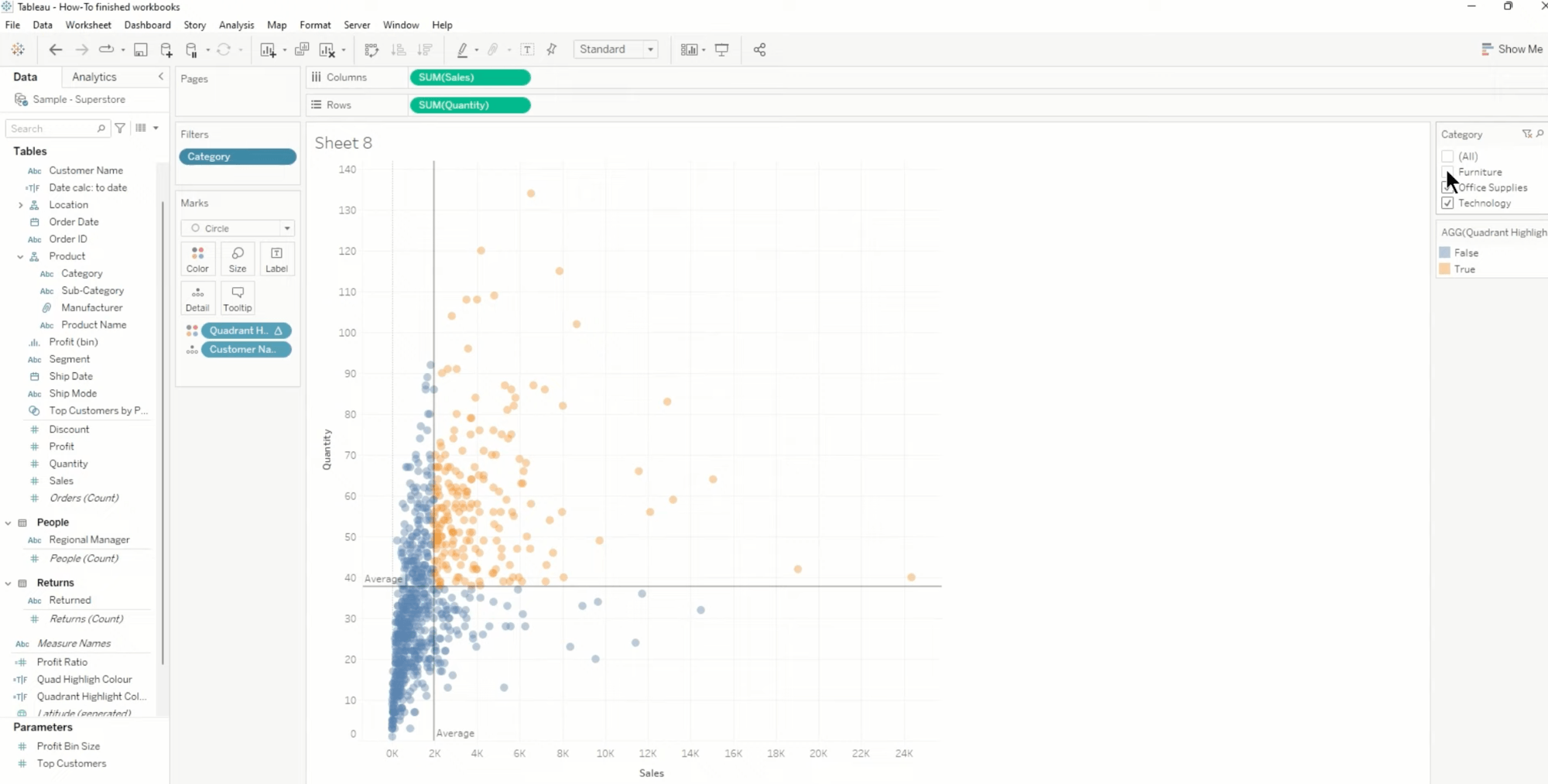Click the True legend color swatch
This screenshot has width=1548, height=784.
[1444, 269]
